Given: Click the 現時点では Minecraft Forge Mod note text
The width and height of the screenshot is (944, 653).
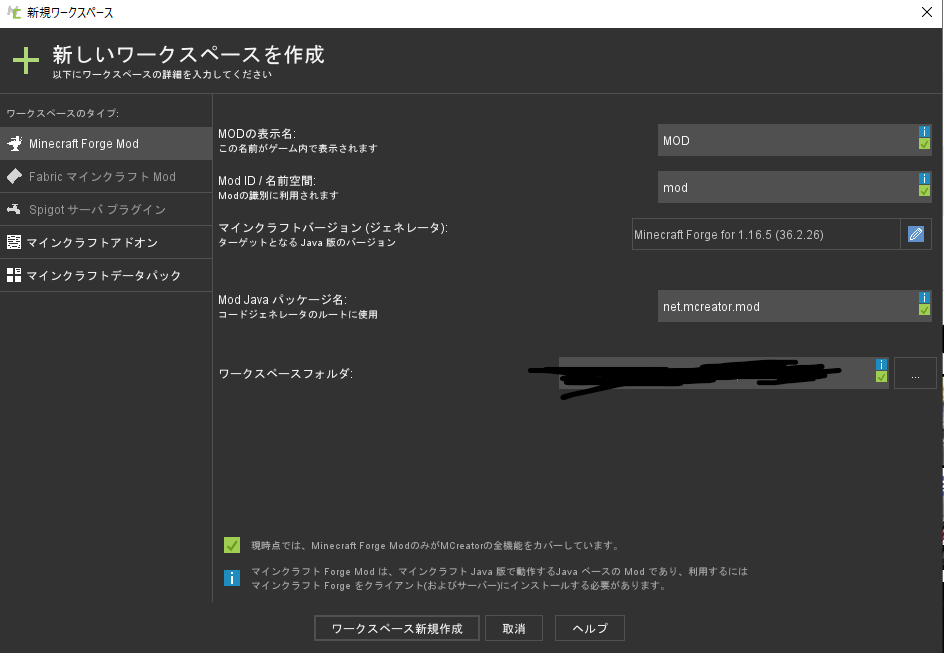Looking at the screenshot, I should 435,546.
